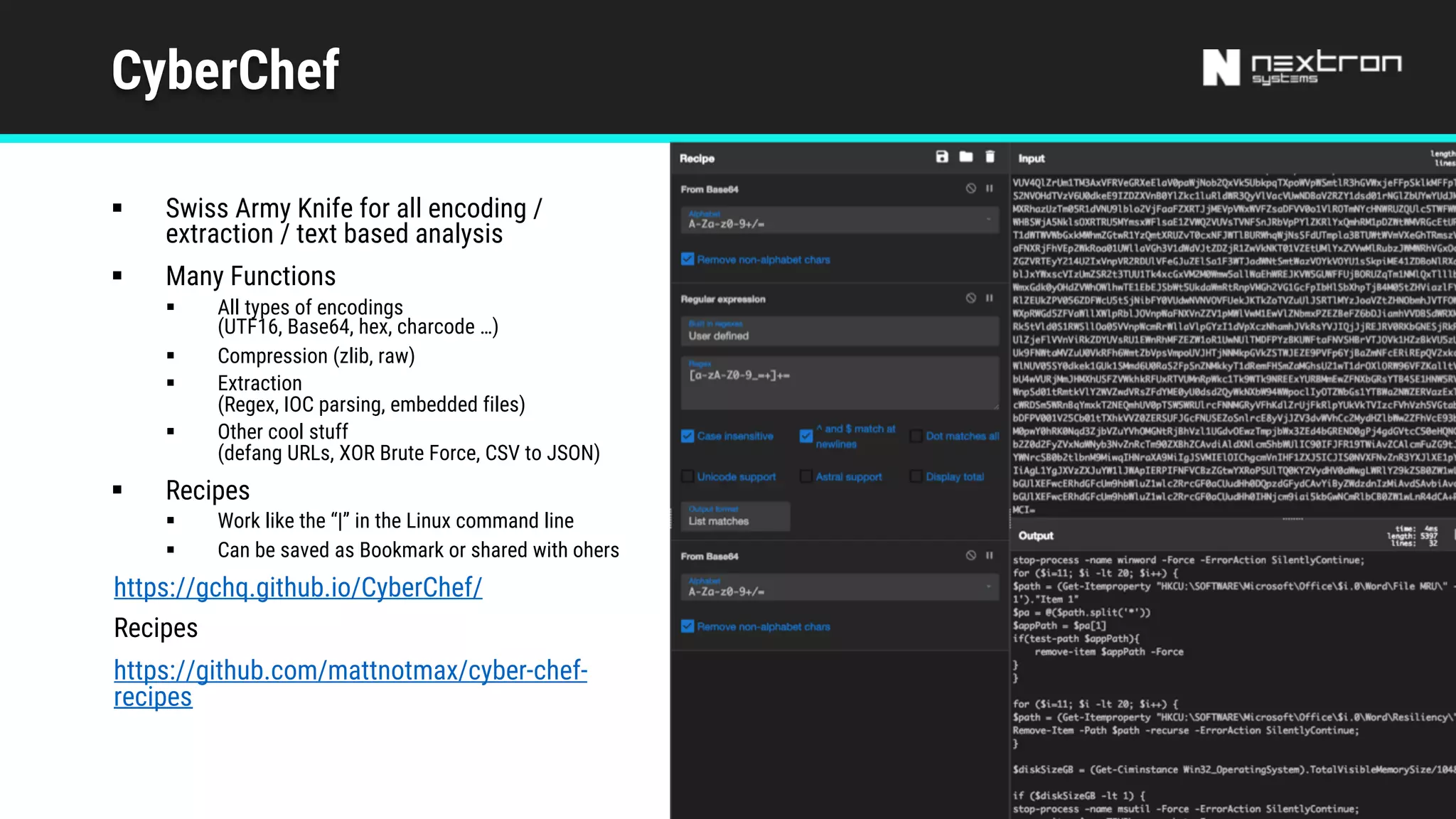Screen dimensions: 1456x819
Task: Open the gchq.github.io CyberChef link
Action: [298, 588]
